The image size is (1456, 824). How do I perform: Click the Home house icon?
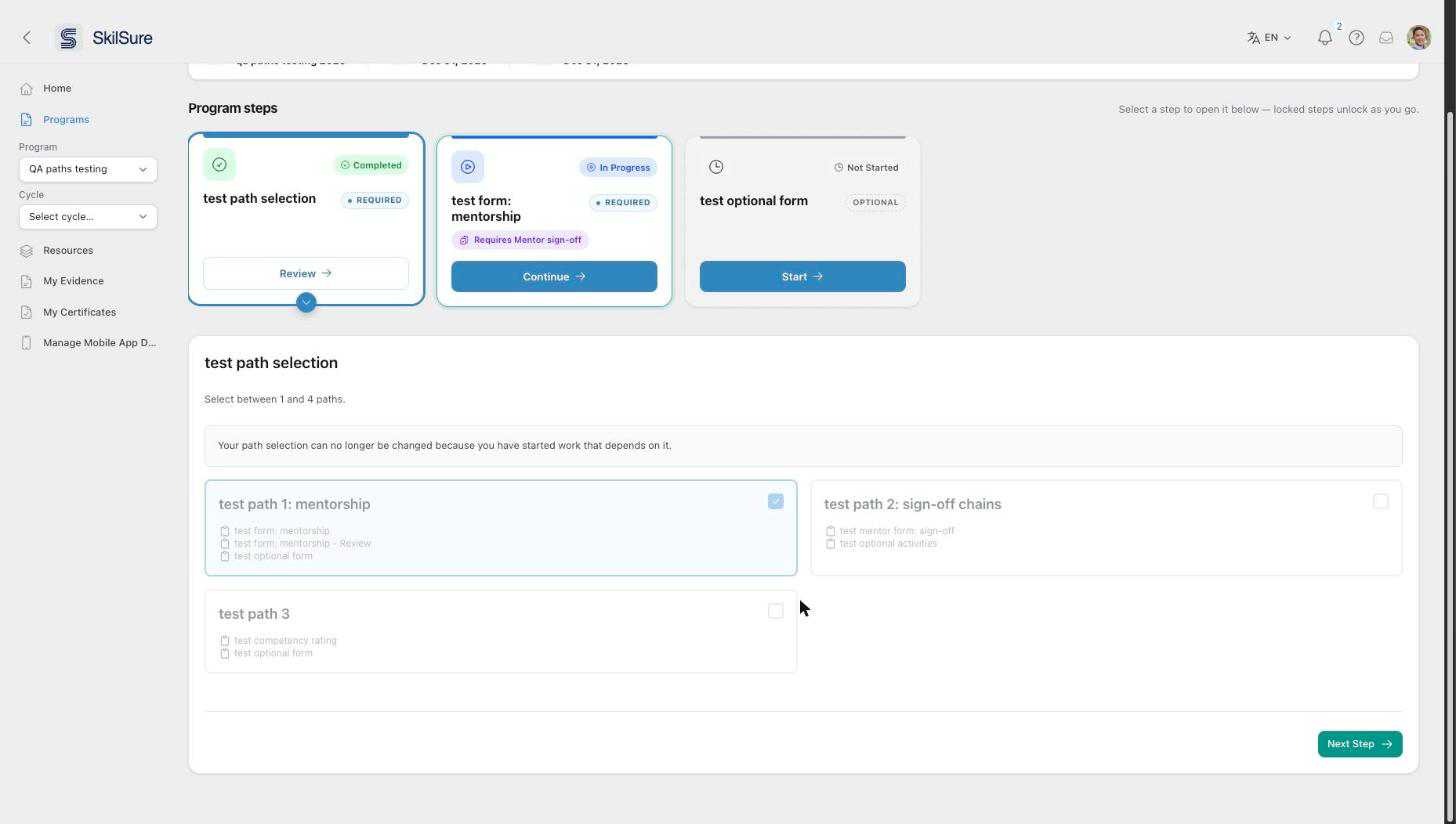tap(26, 88)
